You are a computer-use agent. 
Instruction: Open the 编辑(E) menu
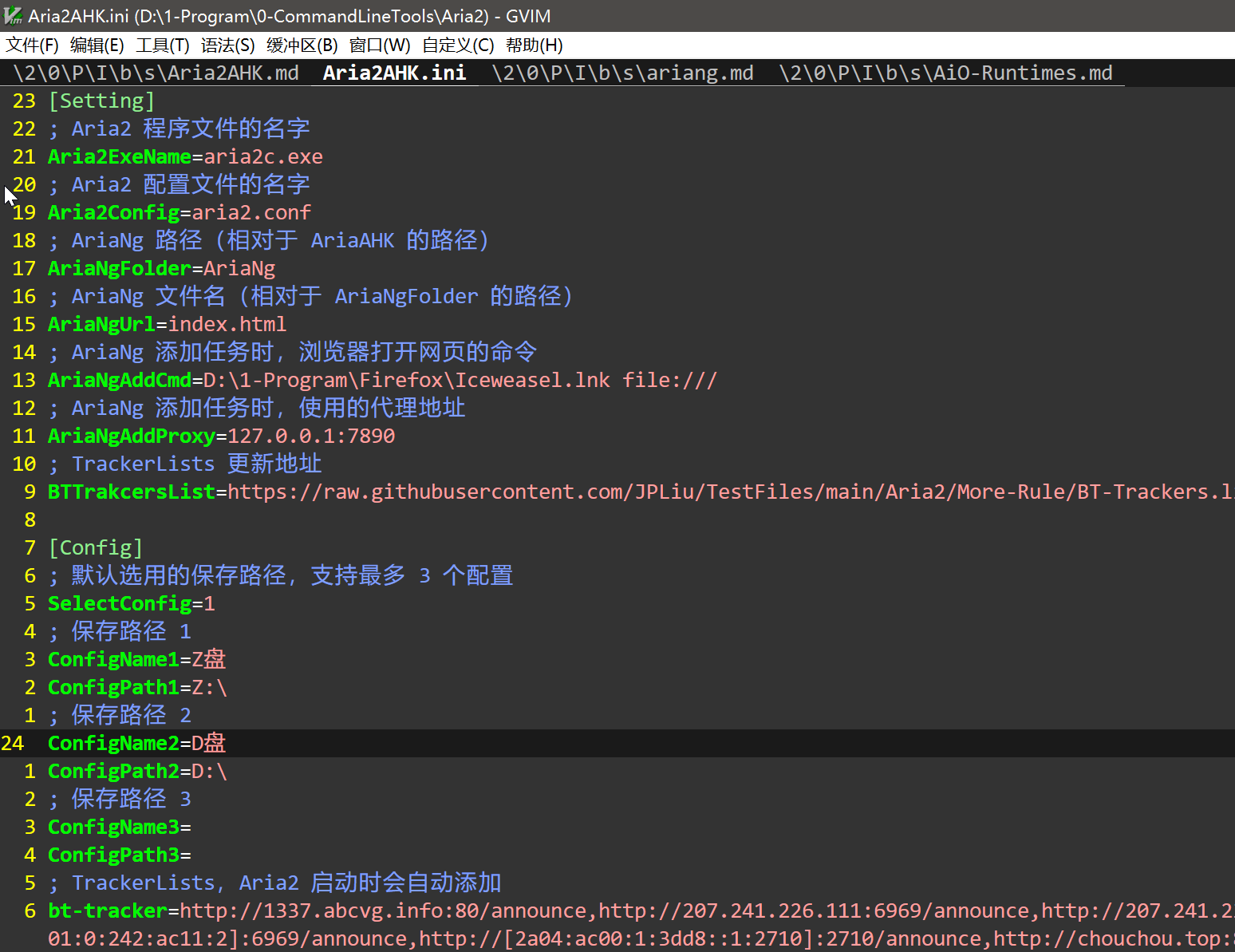[97, 45]
